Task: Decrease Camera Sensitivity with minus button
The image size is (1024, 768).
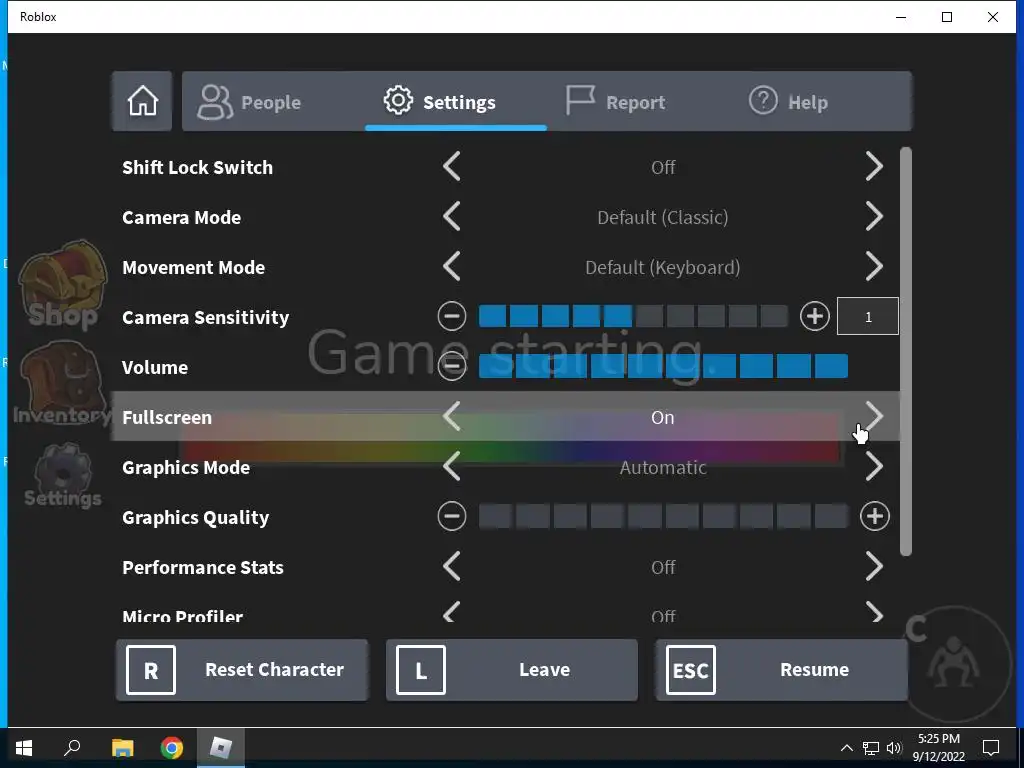Action: click(x=452, y=317)
